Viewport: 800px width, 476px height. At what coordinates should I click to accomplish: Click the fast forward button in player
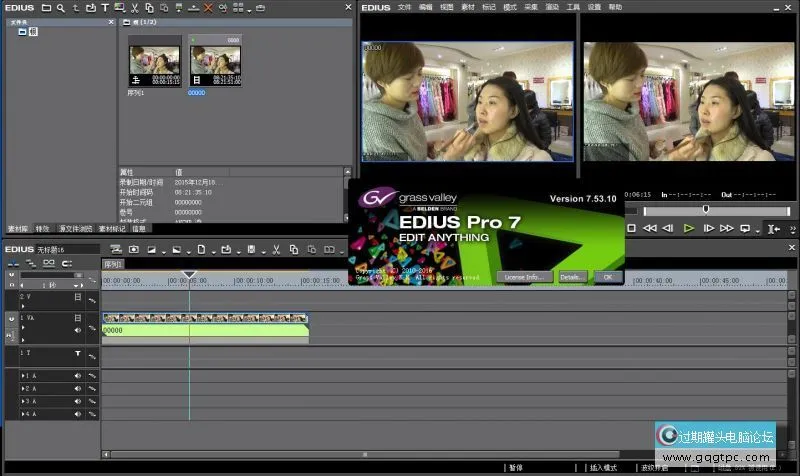coord(728,228)
